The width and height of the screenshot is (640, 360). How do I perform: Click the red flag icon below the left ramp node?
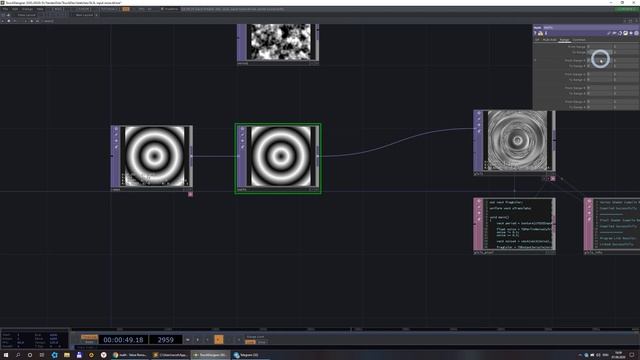point(190,195)
